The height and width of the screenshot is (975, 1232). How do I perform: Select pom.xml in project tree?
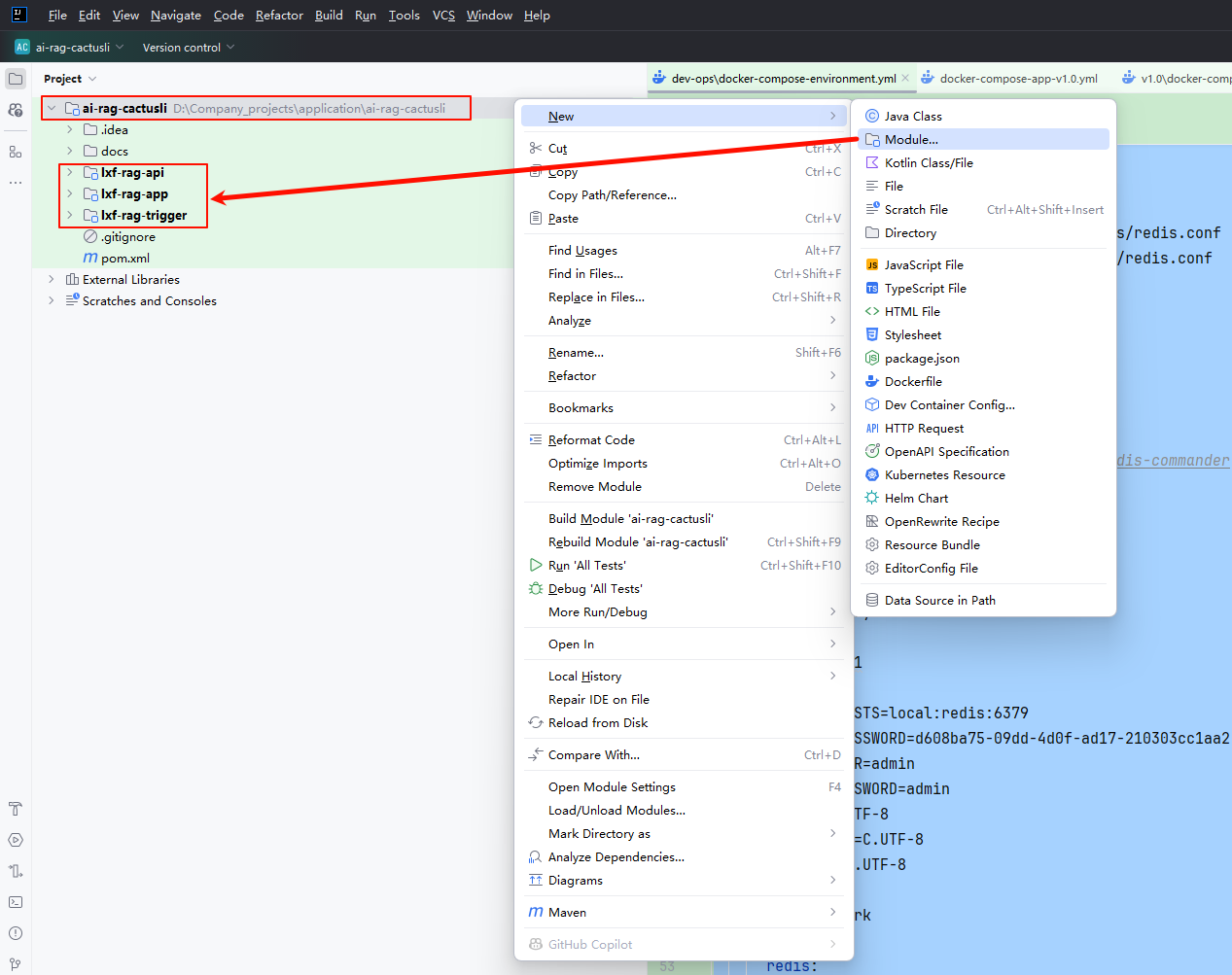(x=125, y=258)
